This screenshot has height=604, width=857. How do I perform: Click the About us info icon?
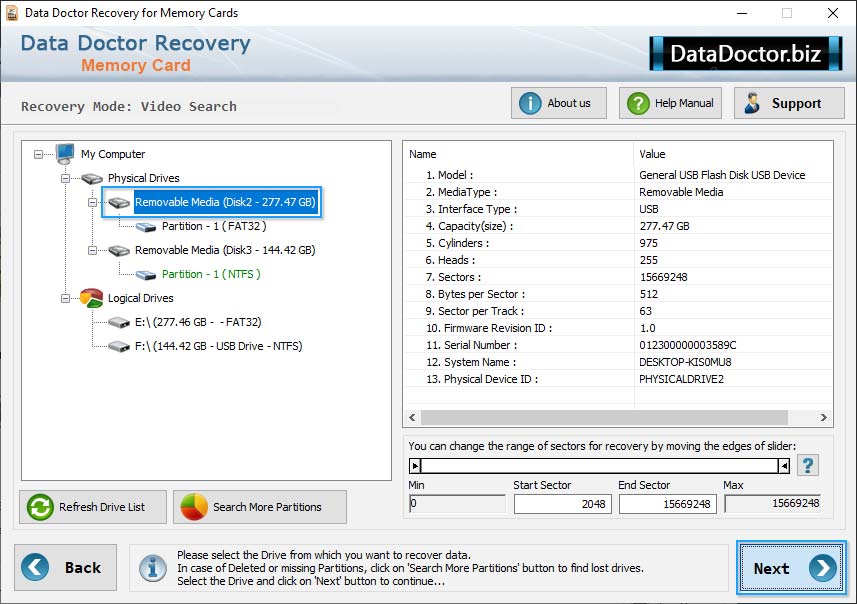coord(530,103)
